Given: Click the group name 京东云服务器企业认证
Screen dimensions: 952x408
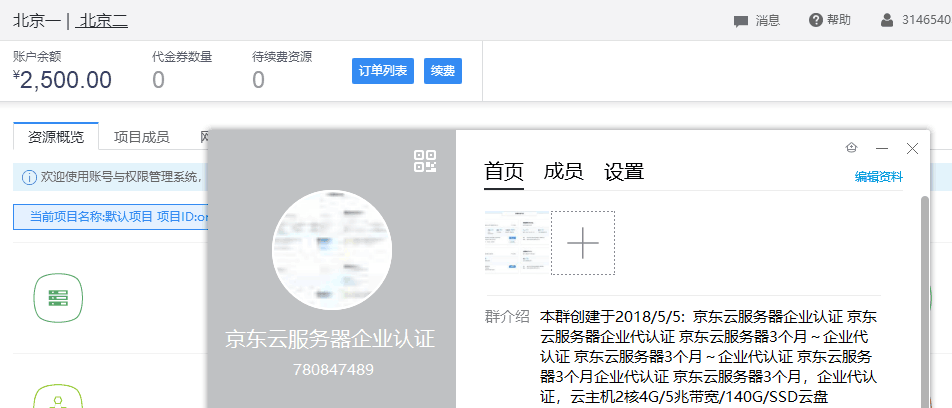Looking at the screenshot, I should [330, 339].
